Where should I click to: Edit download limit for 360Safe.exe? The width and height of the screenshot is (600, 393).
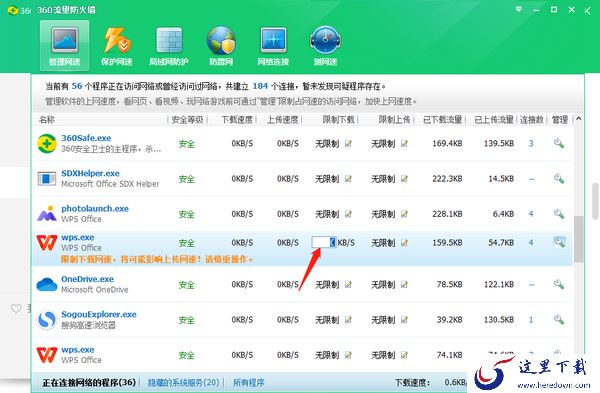(x=348, y=144)
